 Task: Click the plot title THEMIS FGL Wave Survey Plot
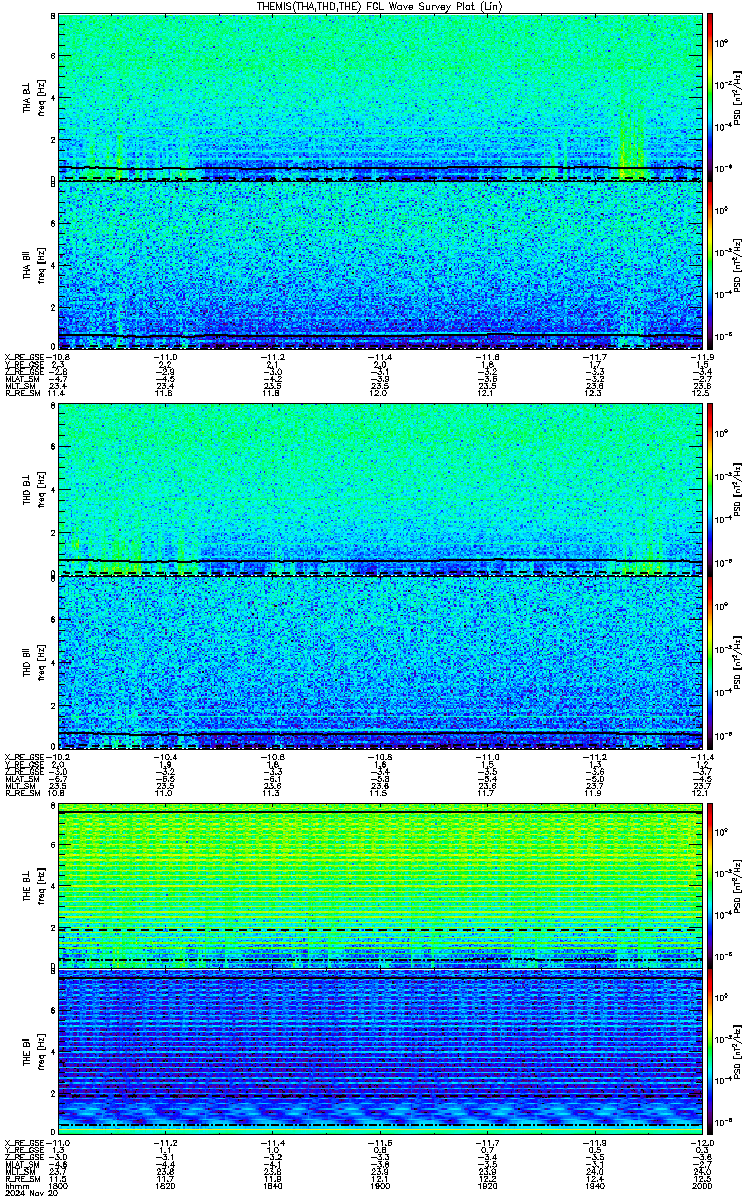click(x=381, y=6)
